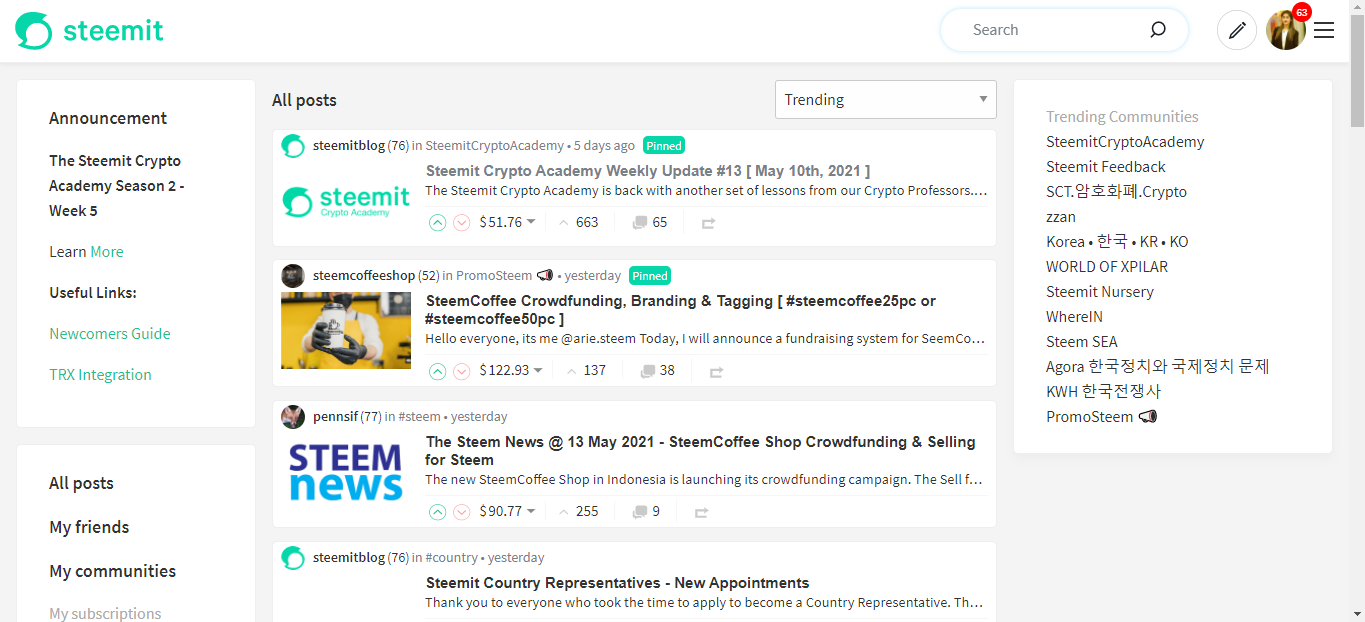Show voters list for 255 votes

pyautogui.click(x=578, y=511)
